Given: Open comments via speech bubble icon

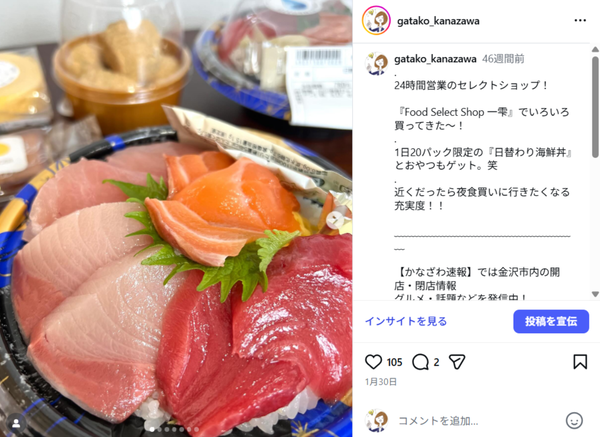Looking at the screenshot, I should click(x=420, y=362).
